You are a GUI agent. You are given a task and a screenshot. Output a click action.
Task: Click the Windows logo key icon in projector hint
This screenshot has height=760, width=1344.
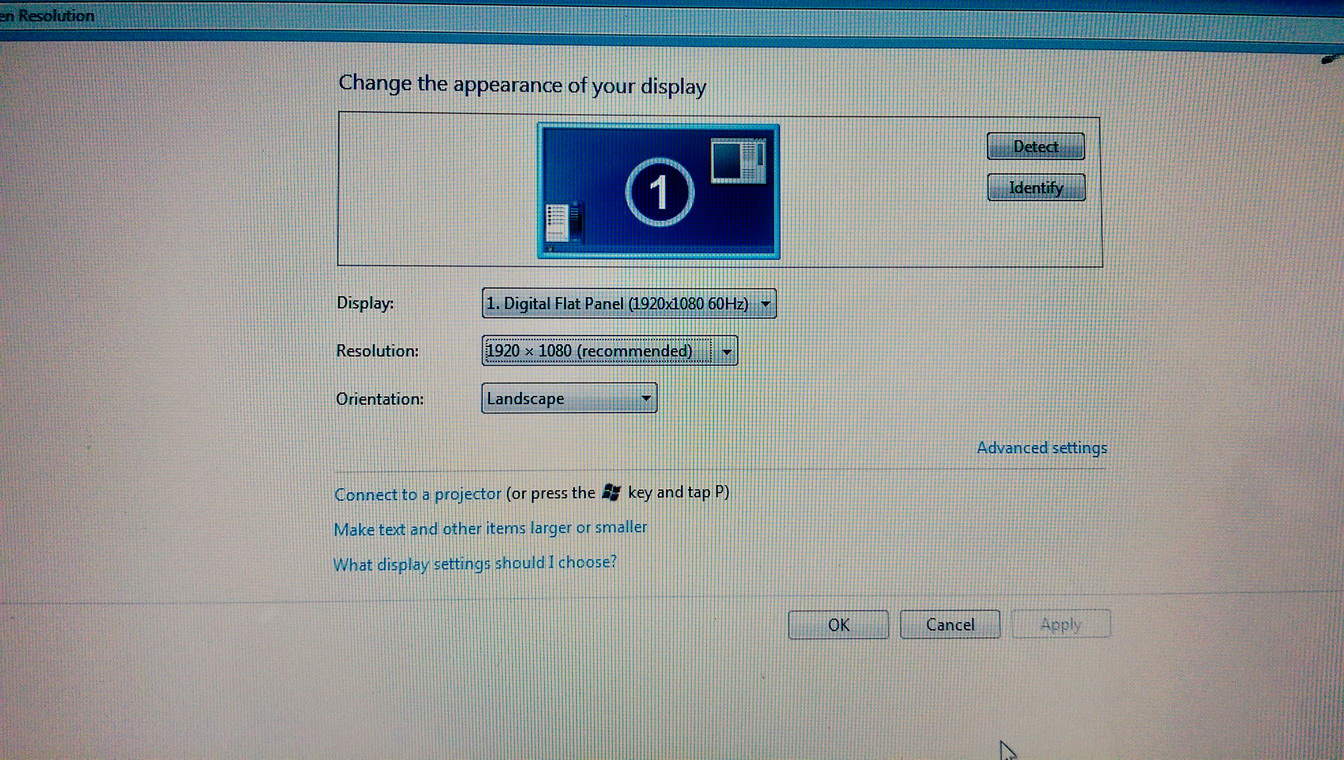click(612, 492)
